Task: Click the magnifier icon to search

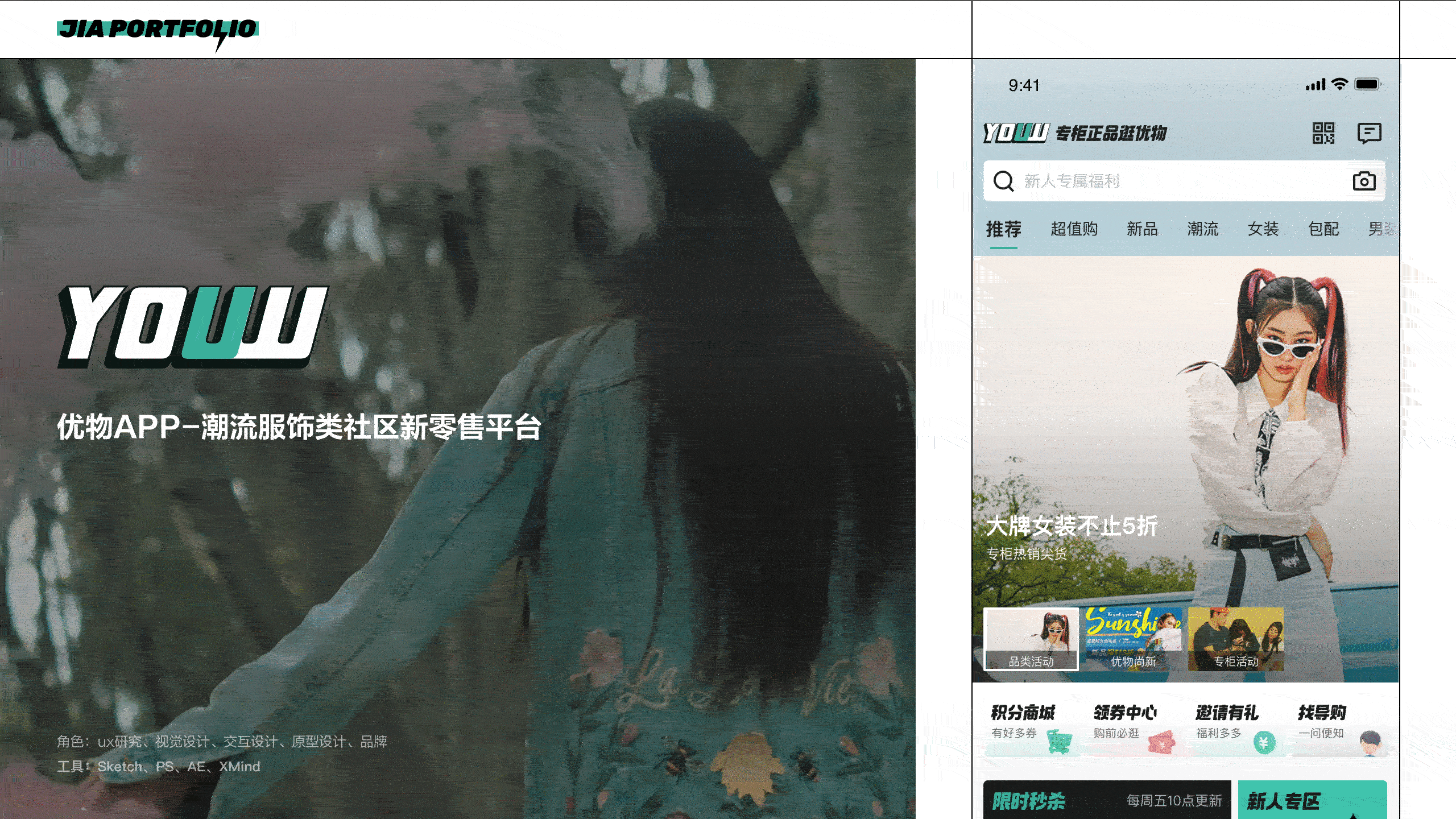Action: point(1003,182)
